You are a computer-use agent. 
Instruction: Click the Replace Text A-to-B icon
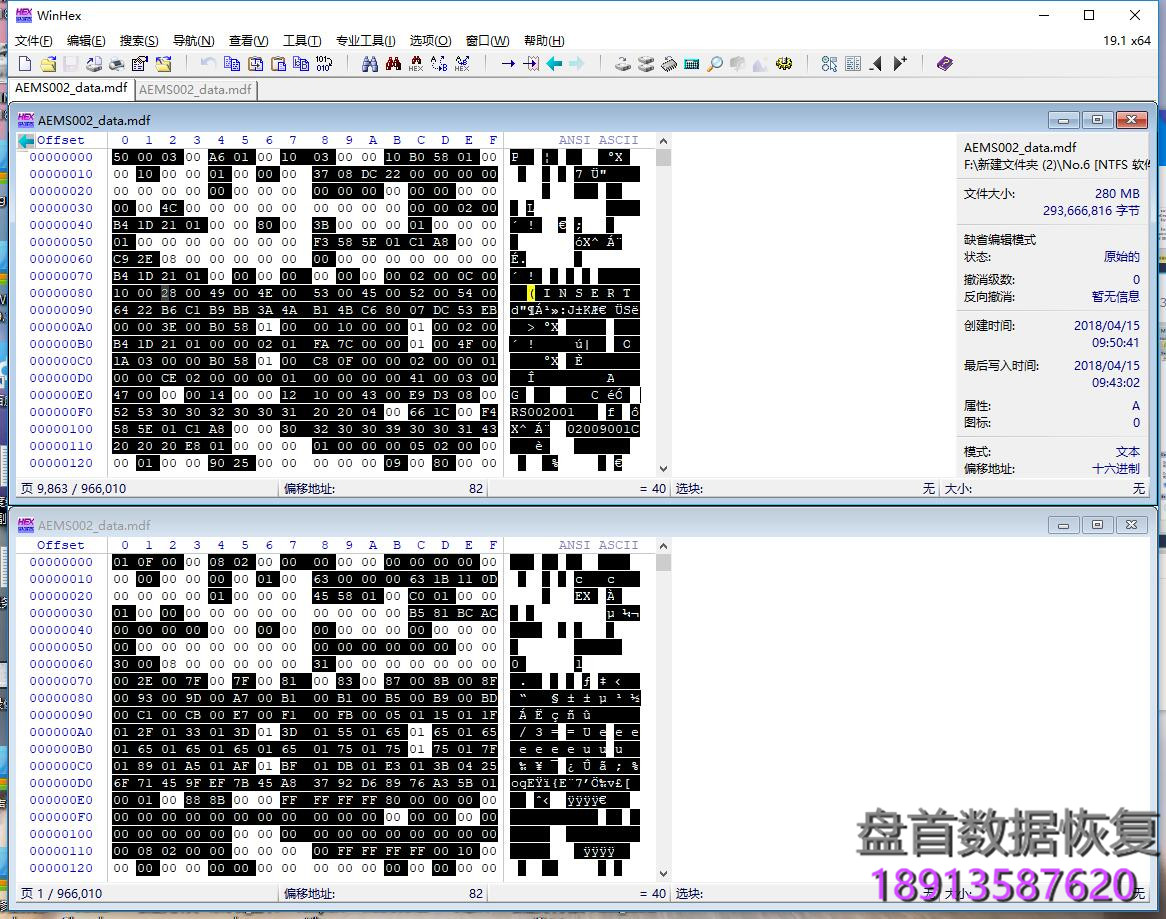(439, 64)
